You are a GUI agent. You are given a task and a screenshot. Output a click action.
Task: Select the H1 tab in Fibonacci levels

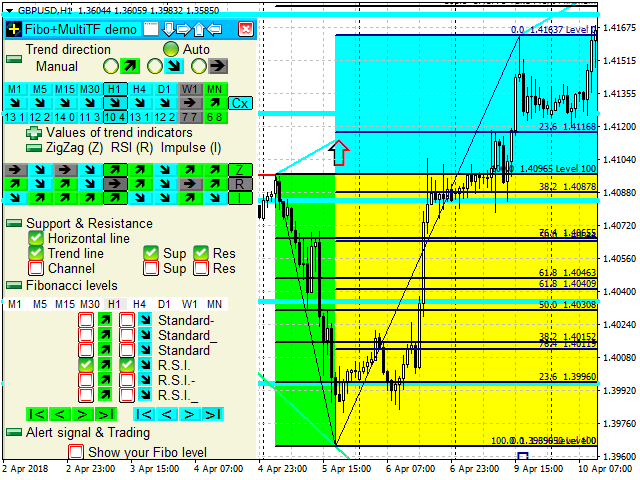point(115,304)
